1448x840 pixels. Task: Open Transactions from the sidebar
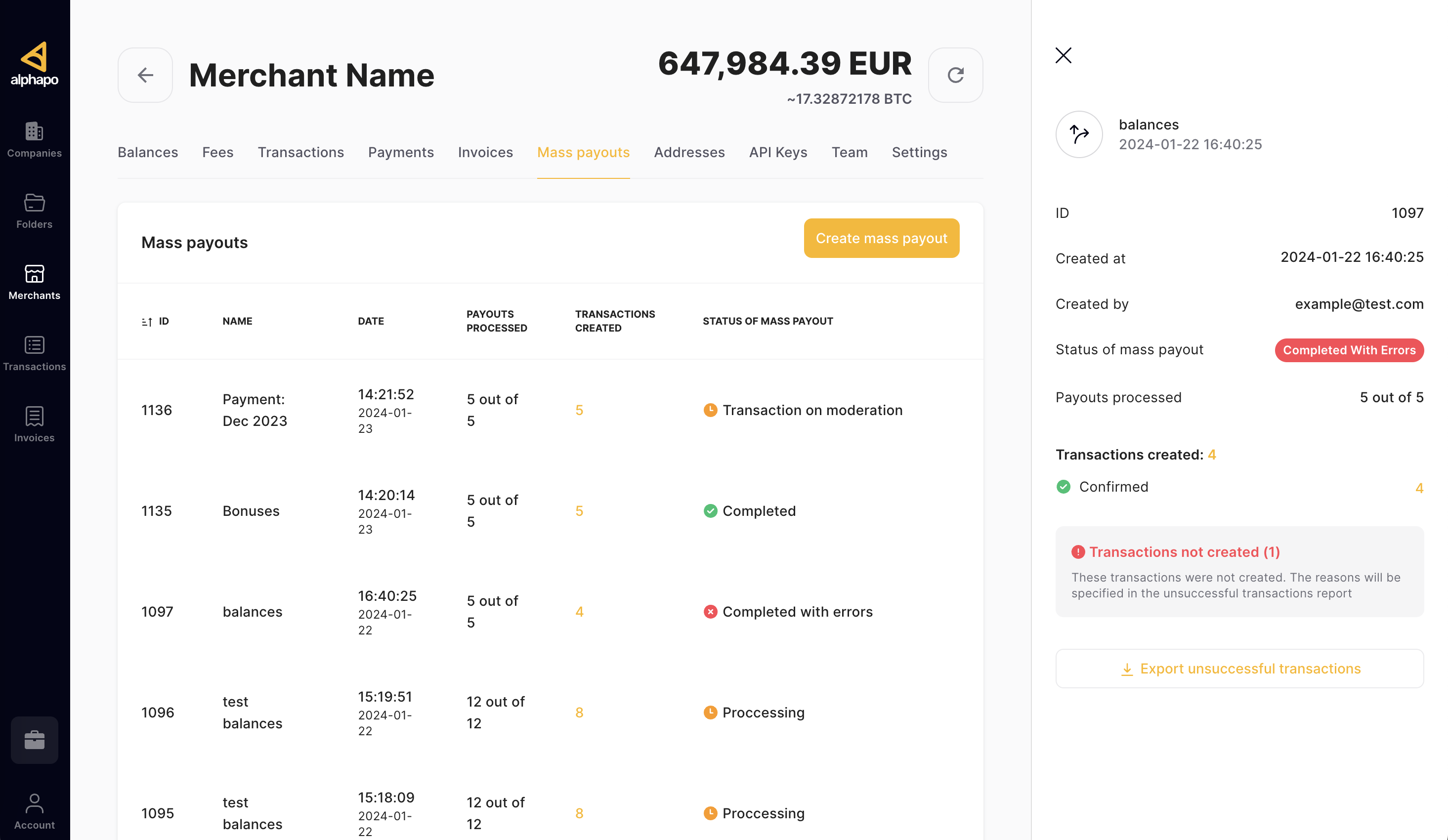click(x=35, y=352)
